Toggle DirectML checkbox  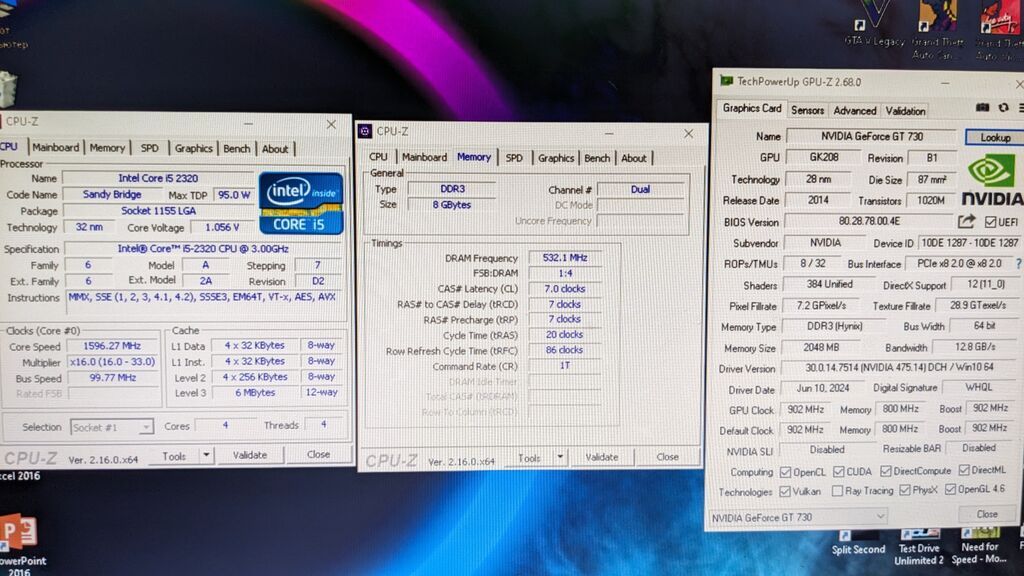pyautogui.click(x=964, y=470)
